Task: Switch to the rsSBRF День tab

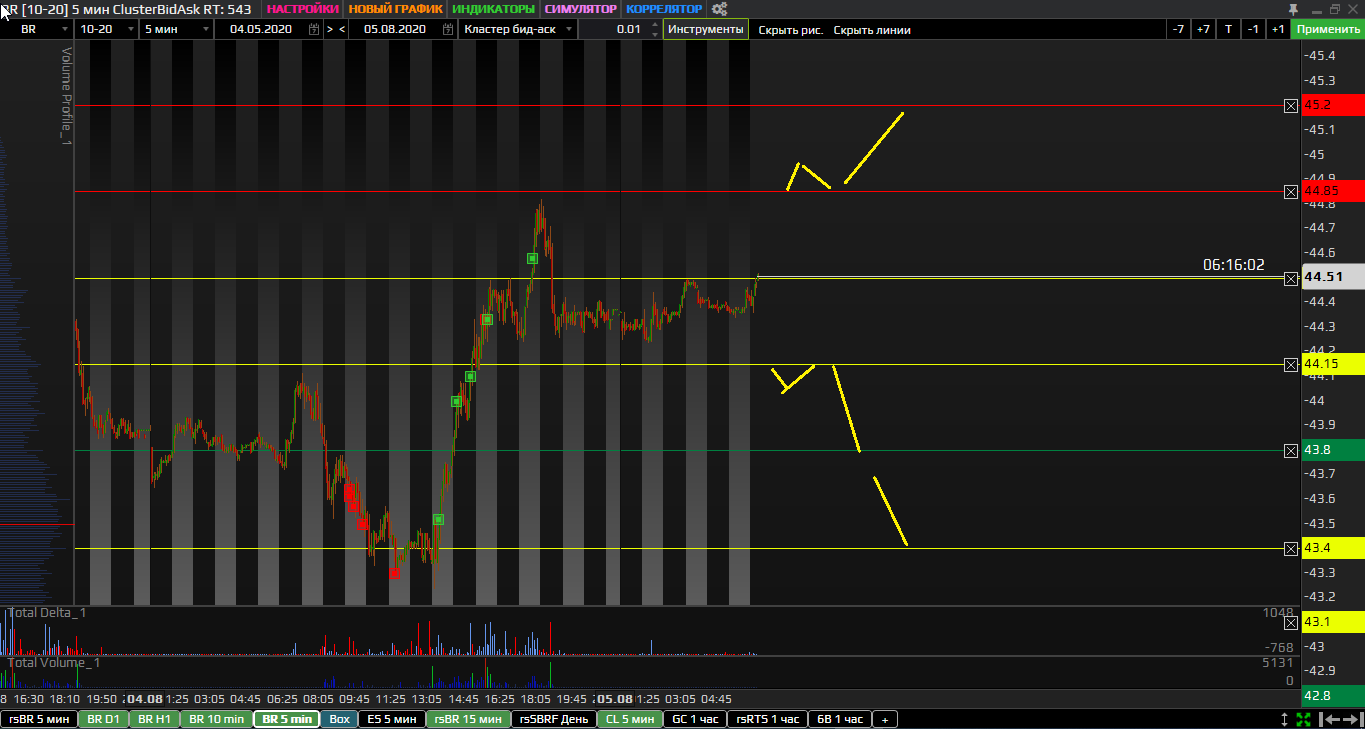Action: (x=554, y=719)
